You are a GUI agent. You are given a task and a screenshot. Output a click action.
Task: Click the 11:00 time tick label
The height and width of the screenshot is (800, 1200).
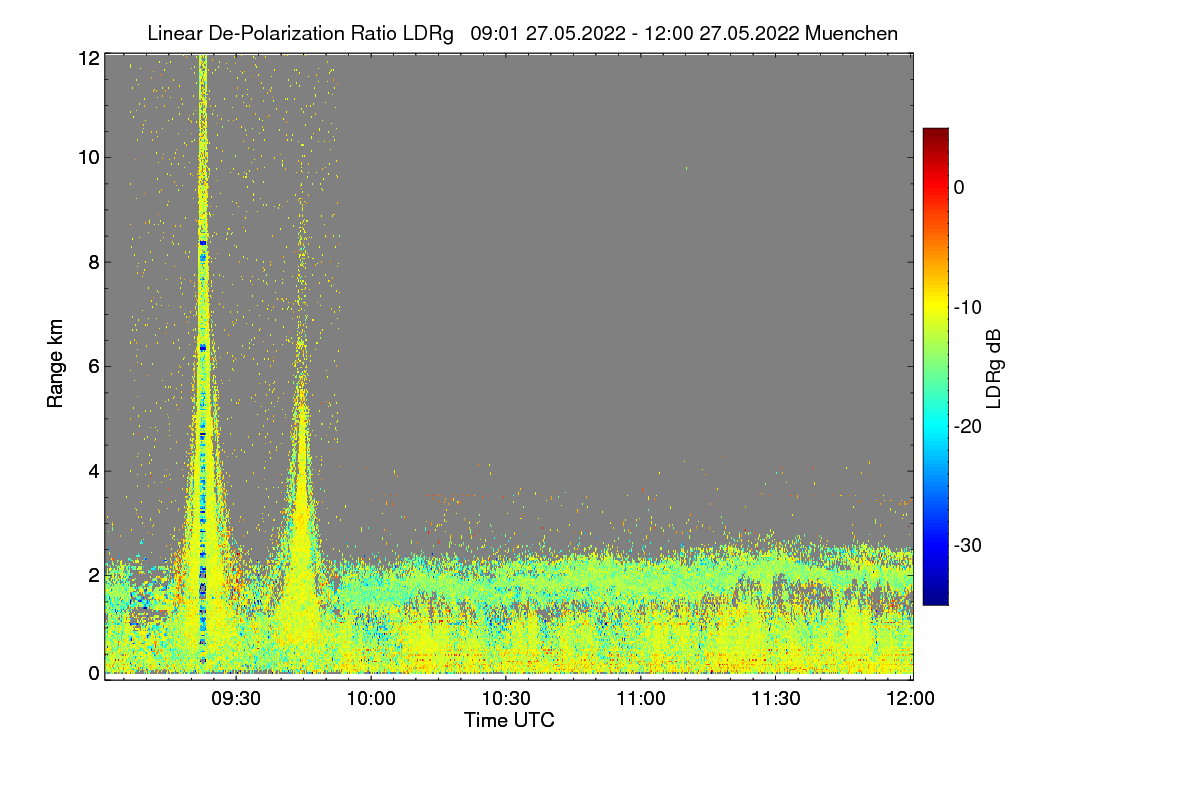point(642,698)
